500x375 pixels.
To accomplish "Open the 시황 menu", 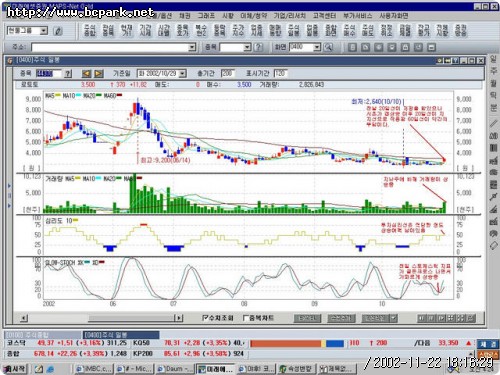I will (x=228, y=16).
